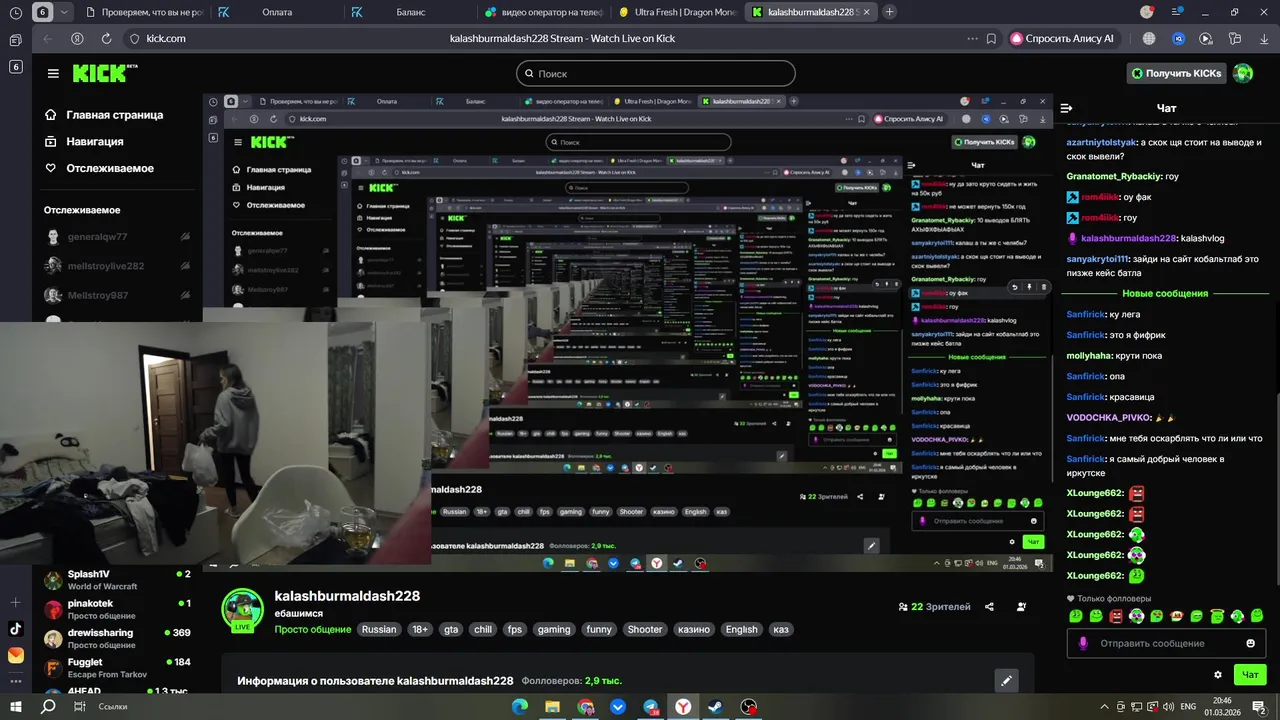This screenshot has height=720, width=1280.
Task: Click Спросить Алису AI button
Action: point(1062,38)
